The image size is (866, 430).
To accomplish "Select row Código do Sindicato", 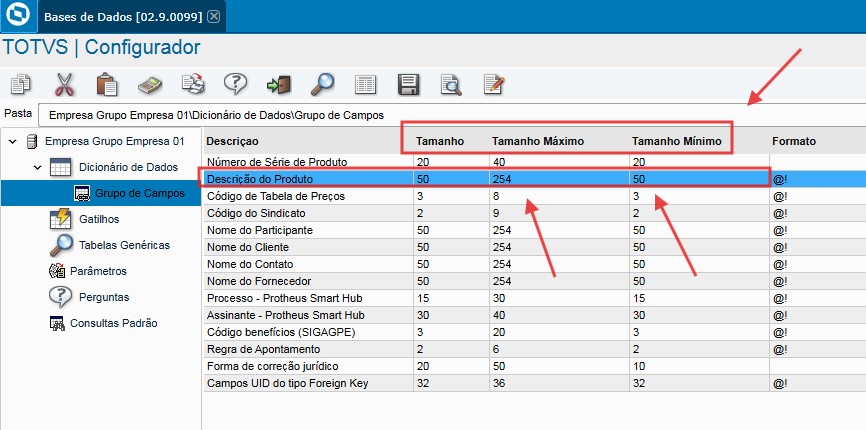I will point(535,213).
